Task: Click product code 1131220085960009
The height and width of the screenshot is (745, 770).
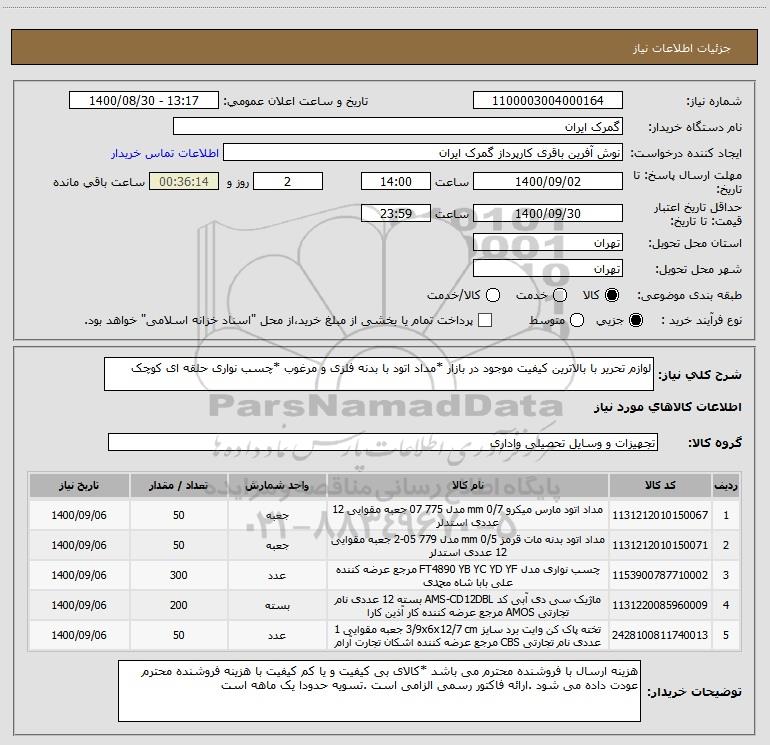Action: point(660,605)
